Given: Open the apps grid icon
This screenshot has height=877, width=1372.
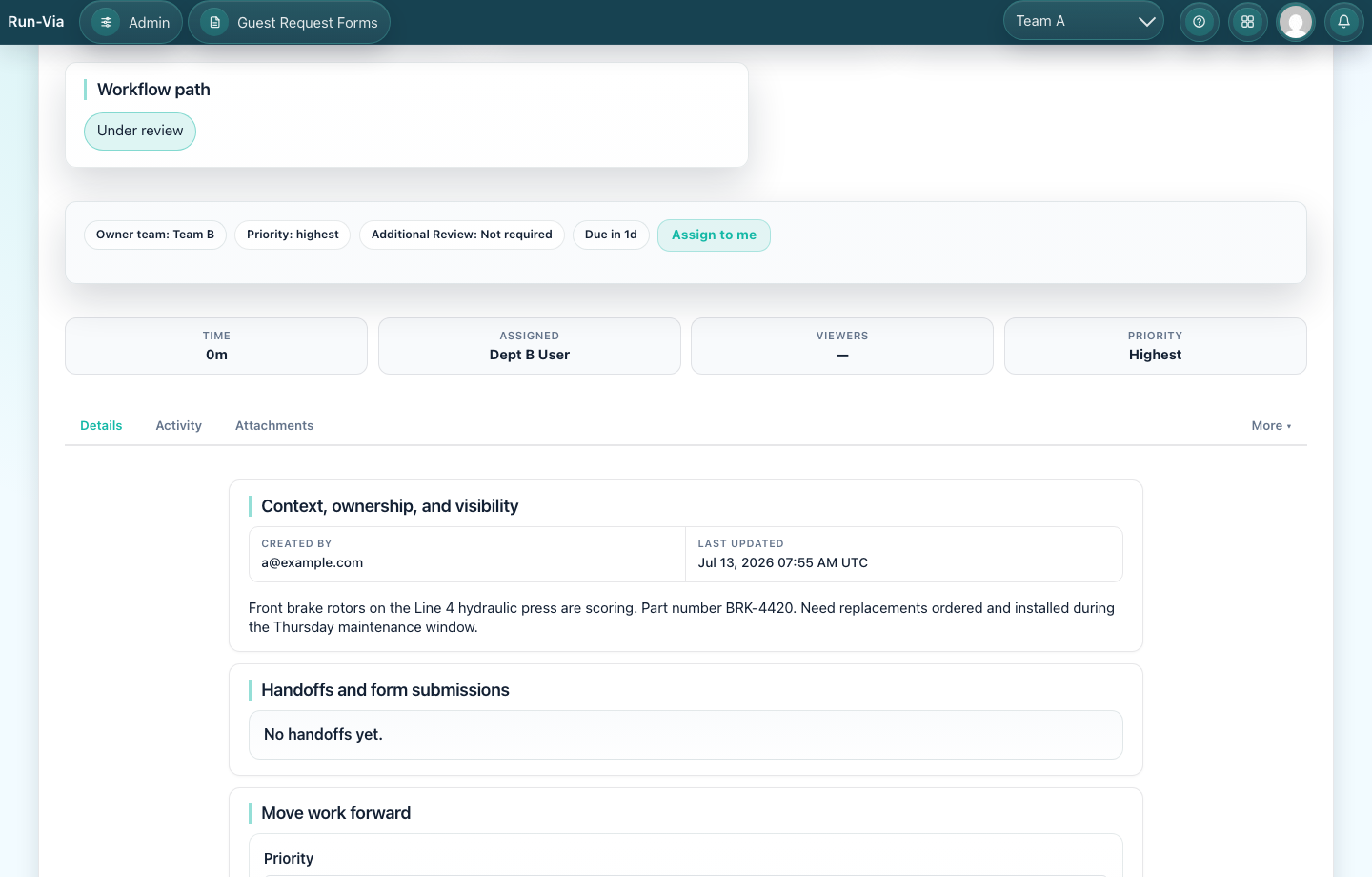Looking at the screenshot, I should tap(1247, 22).
